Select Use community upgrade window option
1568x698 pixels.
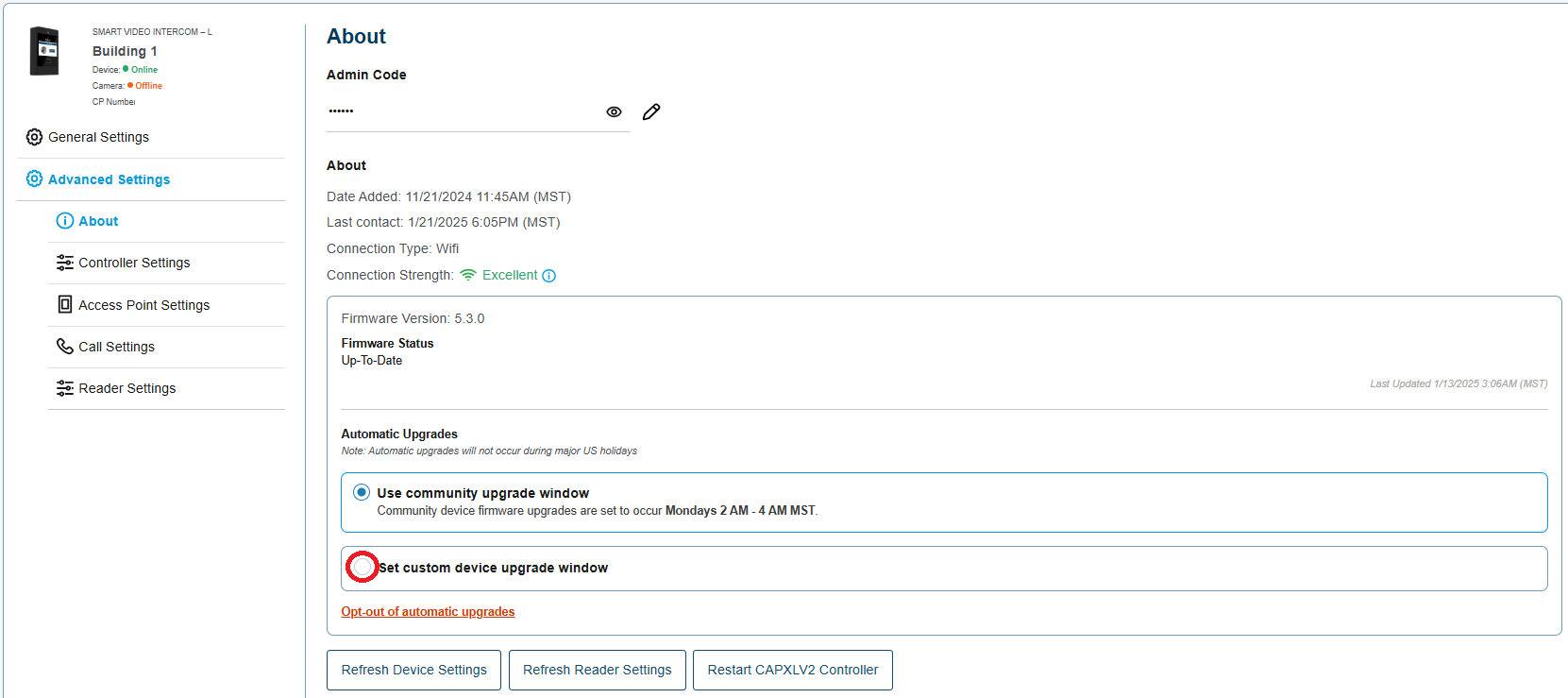[x=362, y=492]
